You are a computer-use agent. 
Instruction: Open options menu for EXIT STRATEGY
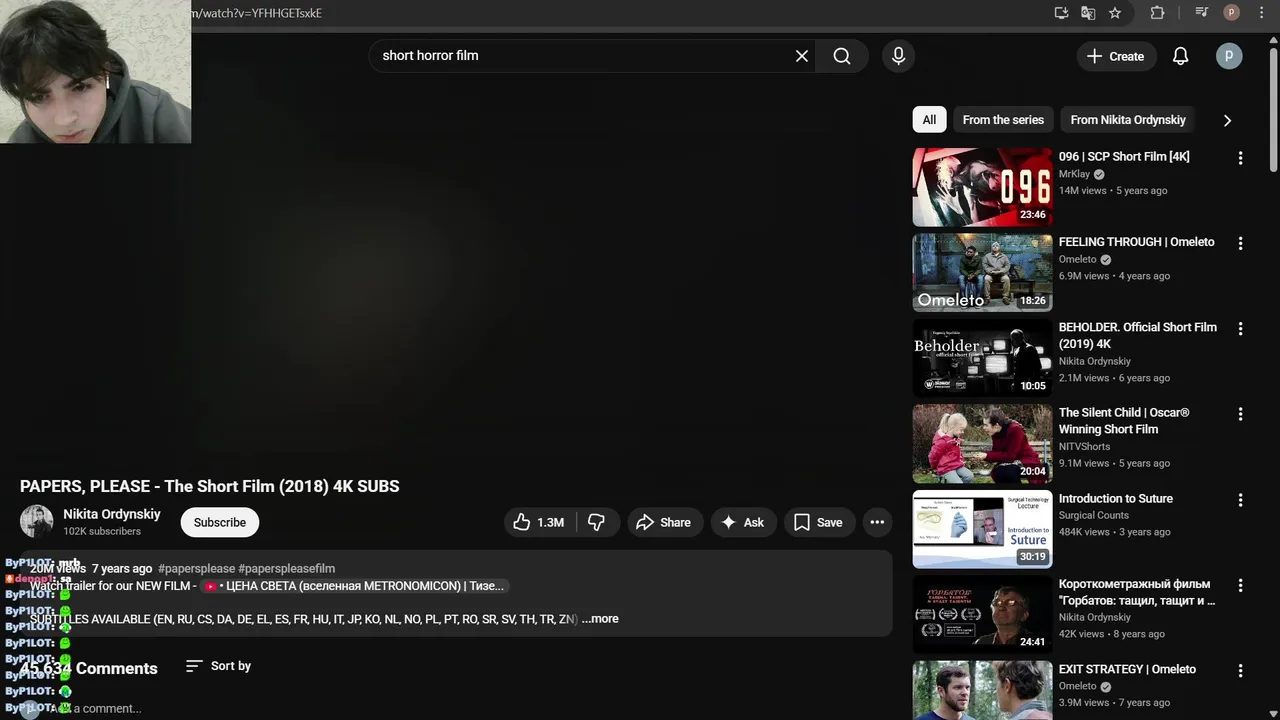click(1240, 671)
